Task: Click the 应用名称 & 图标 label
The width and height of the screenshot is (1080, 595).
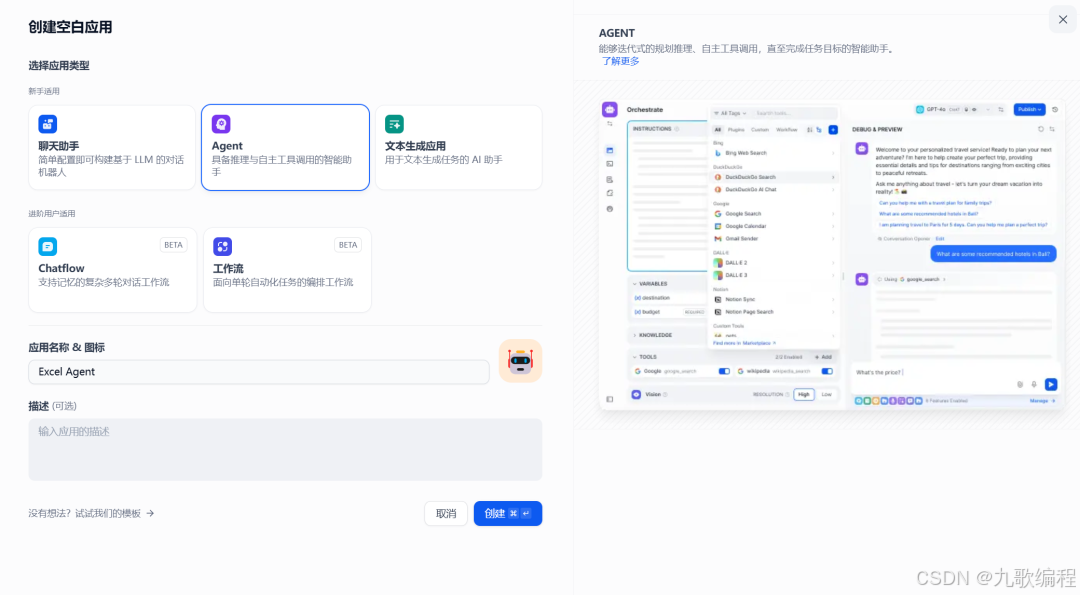Action: pyautogui.click(x=67, y=348)
